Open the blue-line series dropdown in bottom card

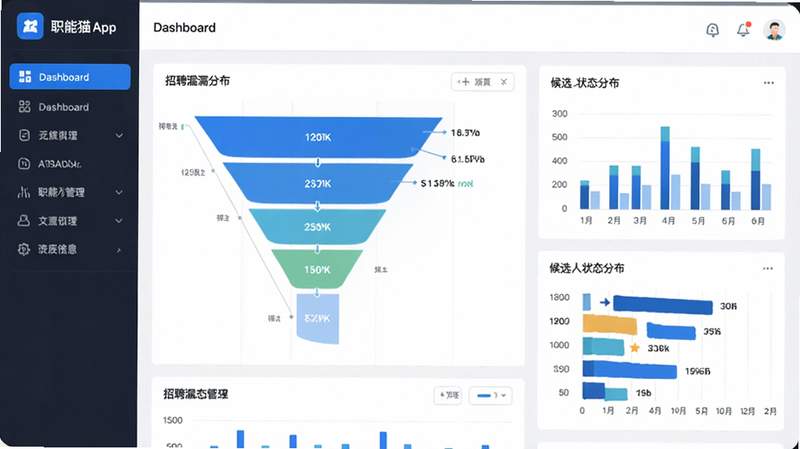click(x=491, y=396)
